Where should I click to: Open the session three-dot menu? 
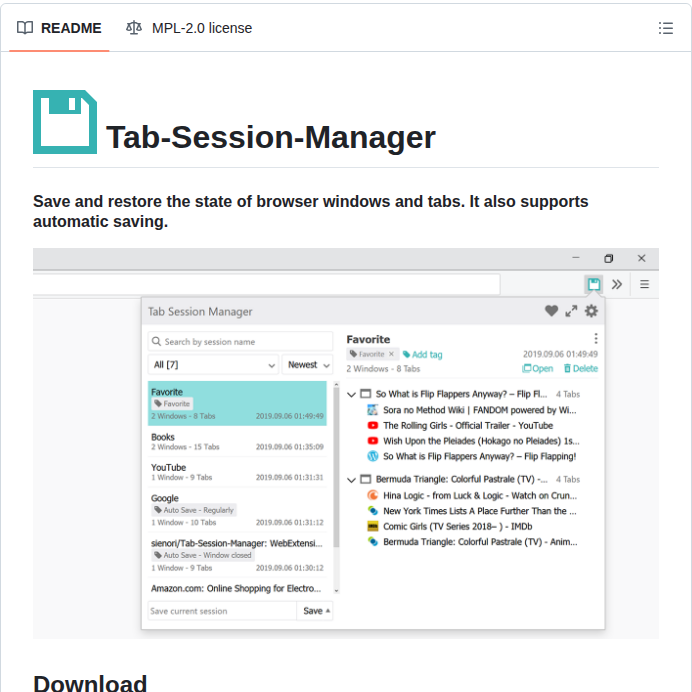click(x=596, y=338)
